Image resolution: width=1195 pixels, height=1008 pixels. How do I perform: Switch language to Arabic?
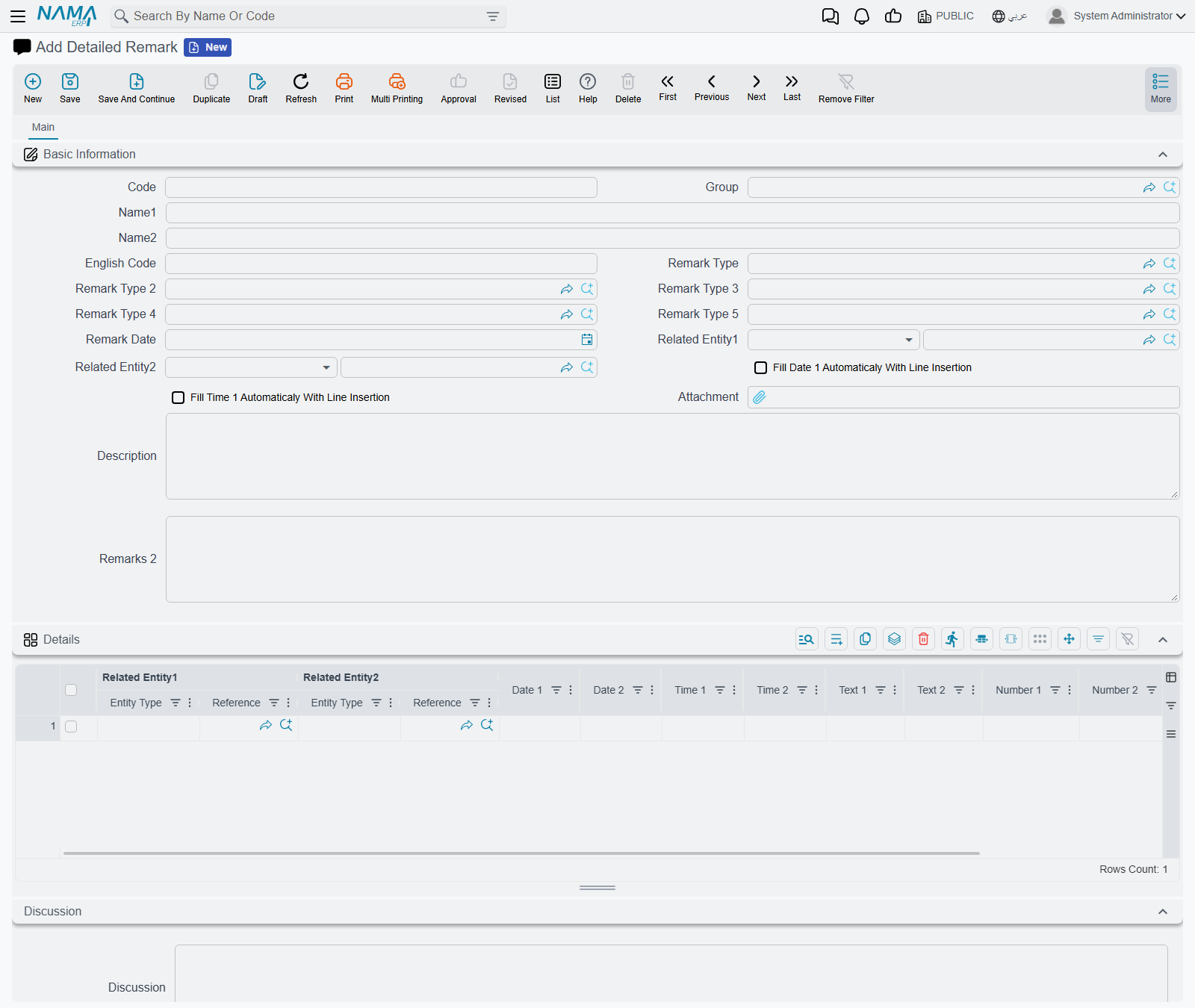pos(1010,16)
